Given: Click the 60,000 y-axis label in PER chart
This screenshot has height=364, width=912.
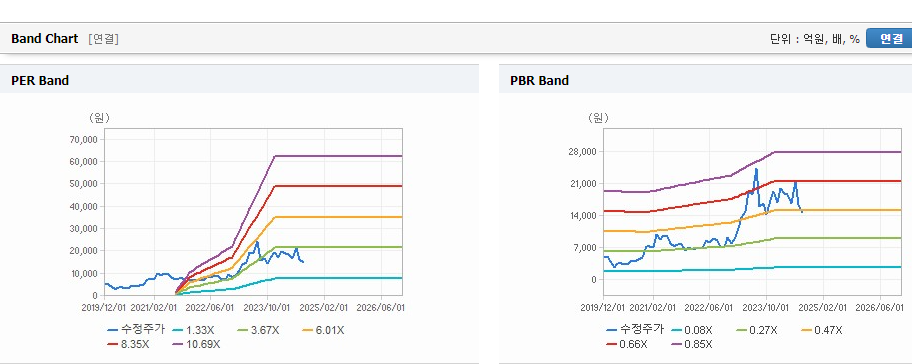Looking at the screenshot, I should [84, 162].
